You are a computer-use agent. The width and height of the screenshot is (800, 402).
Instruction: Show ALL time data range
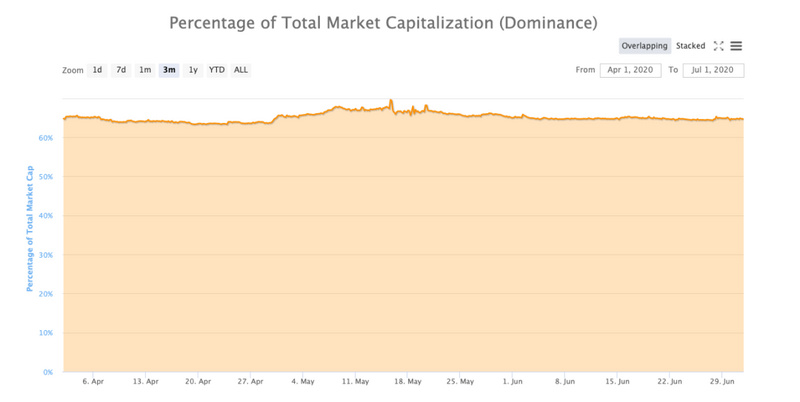(x=241, y=70)
